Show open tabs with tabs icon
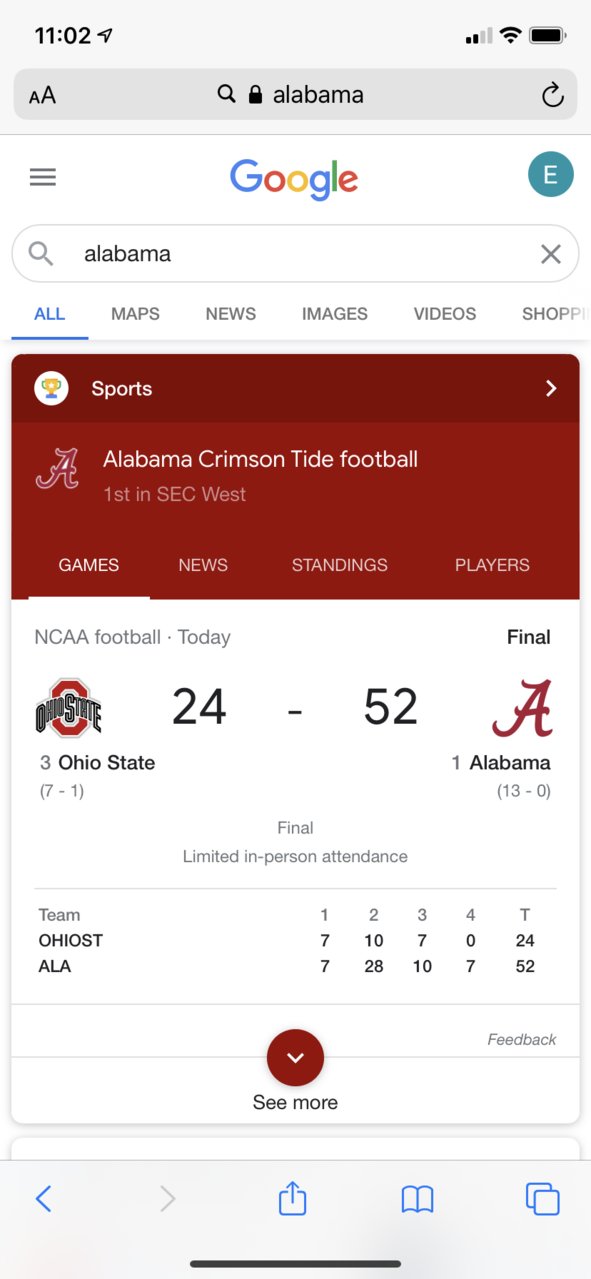Image resolution: width=591 pixels, height=1279 pixels. tap(542, 1198)
